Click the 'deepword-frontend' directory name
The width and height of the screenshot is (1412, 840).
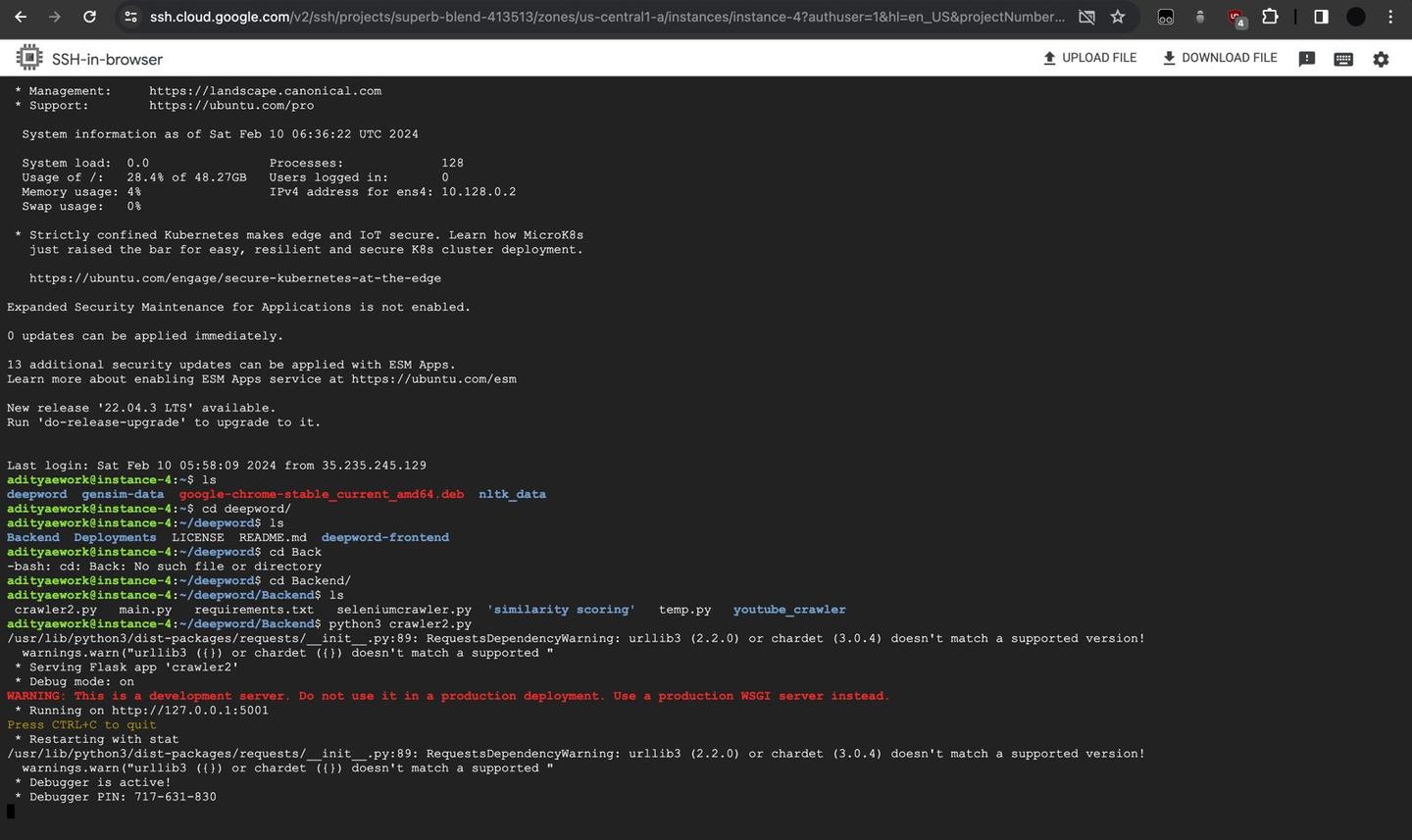coord(385,537)
